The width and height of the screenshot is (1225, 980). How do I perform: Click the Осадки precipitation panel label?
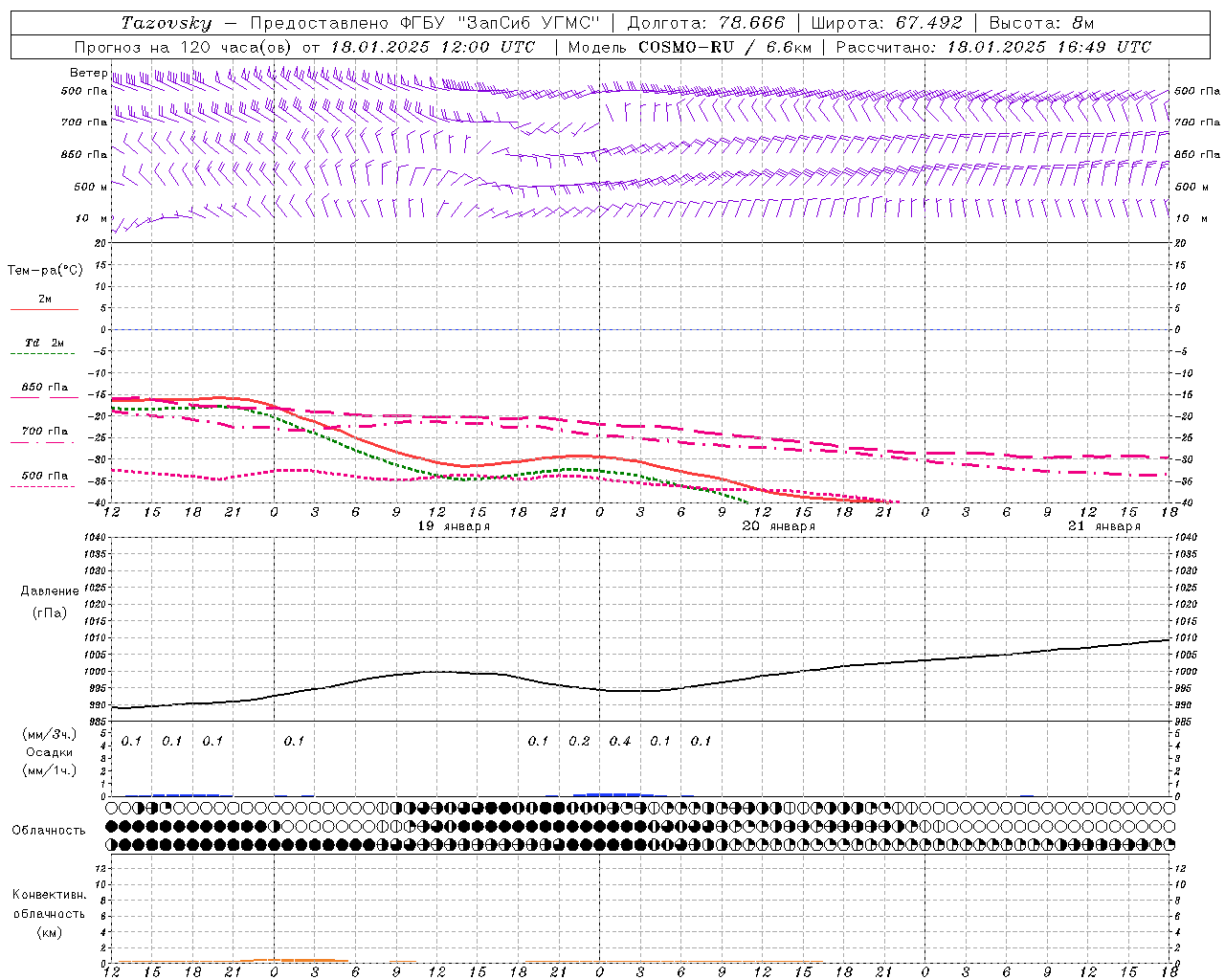49,752
